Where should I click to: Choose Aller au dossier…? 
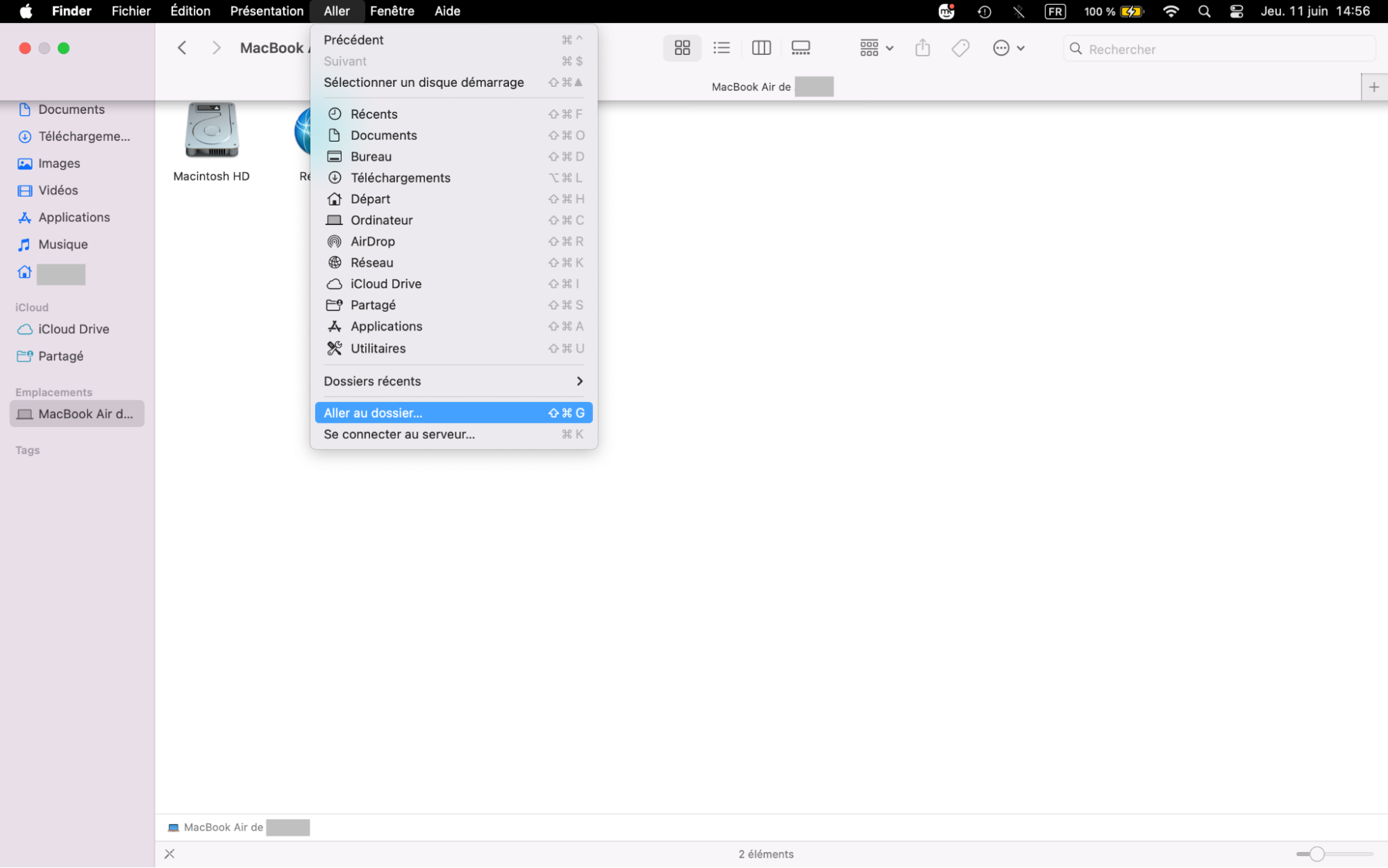tap(453, 413)
